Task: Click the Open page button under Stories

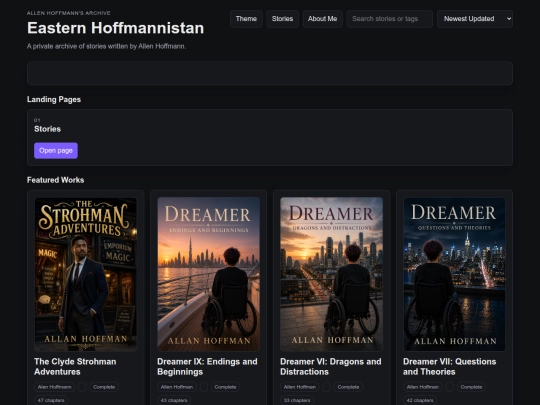Action: pyautogui.click(x=56, y=150)
